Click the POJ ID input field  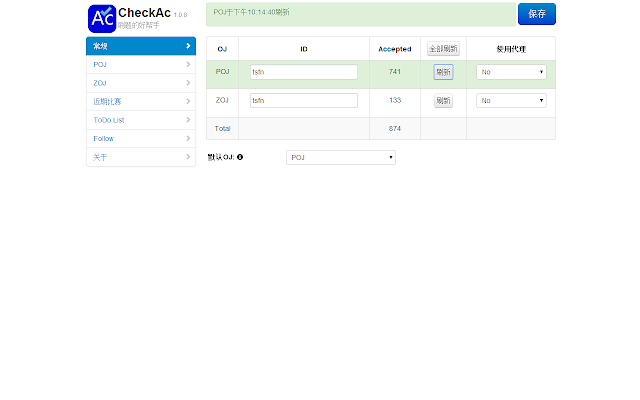tap(304, 72)
